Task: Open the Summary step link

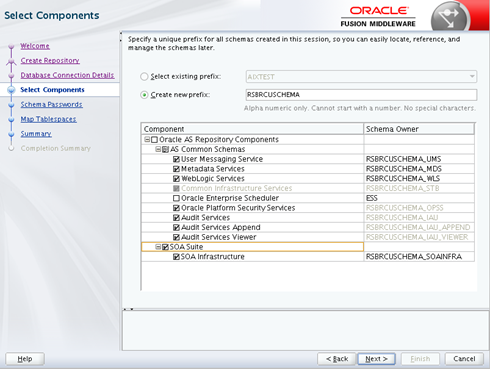Action: [36, 134]
